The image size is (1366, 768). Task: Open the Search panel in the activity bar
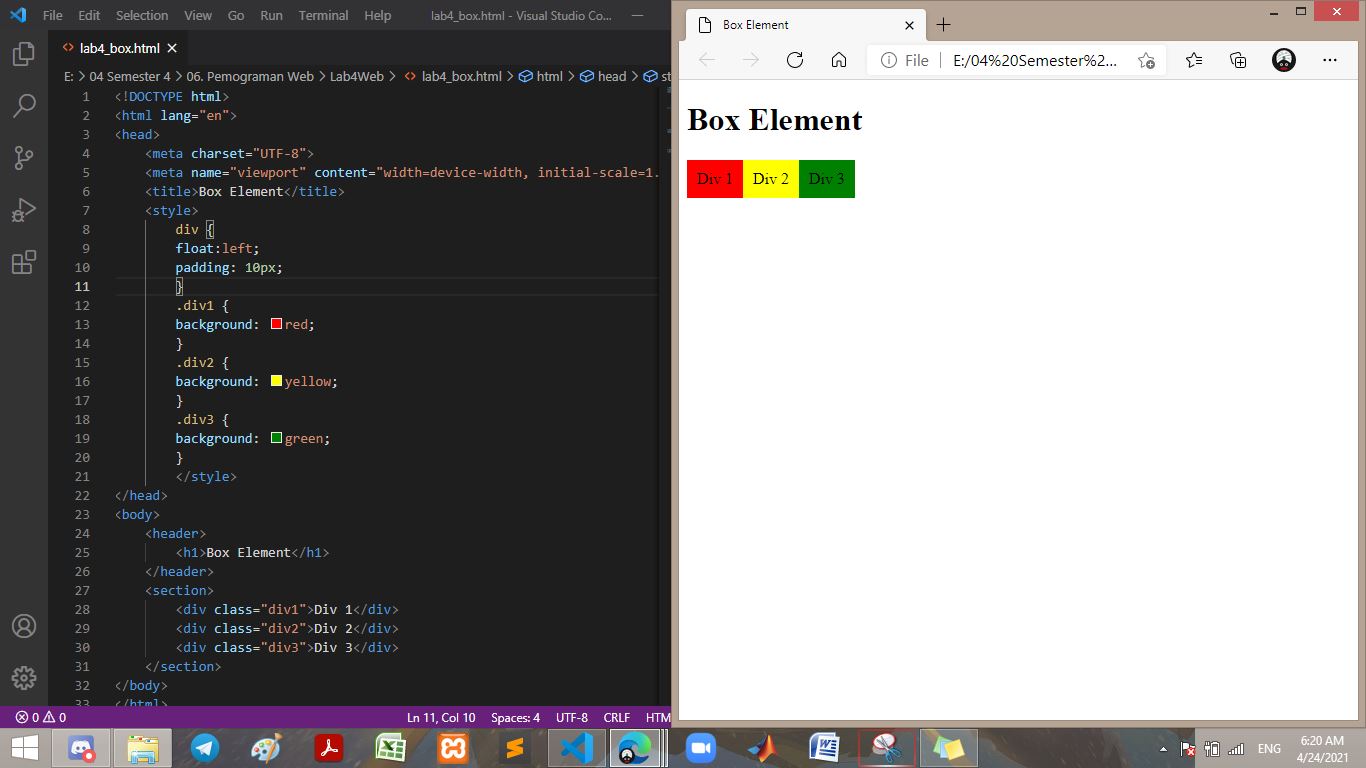click(24, 105)
